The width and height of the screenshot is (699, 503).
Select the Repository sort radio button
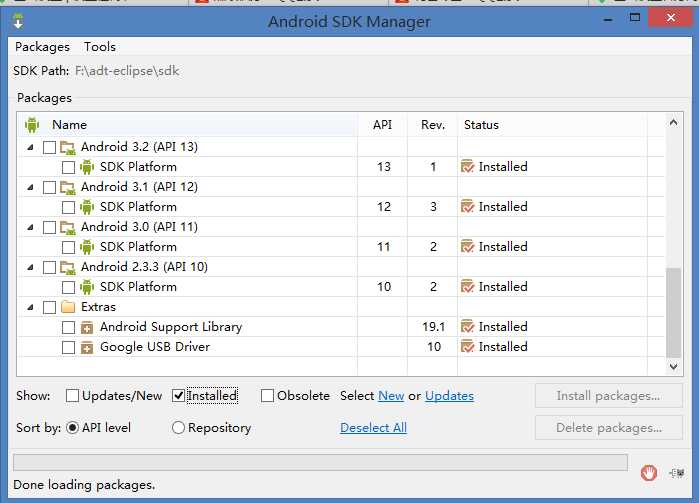pos(178,428)
